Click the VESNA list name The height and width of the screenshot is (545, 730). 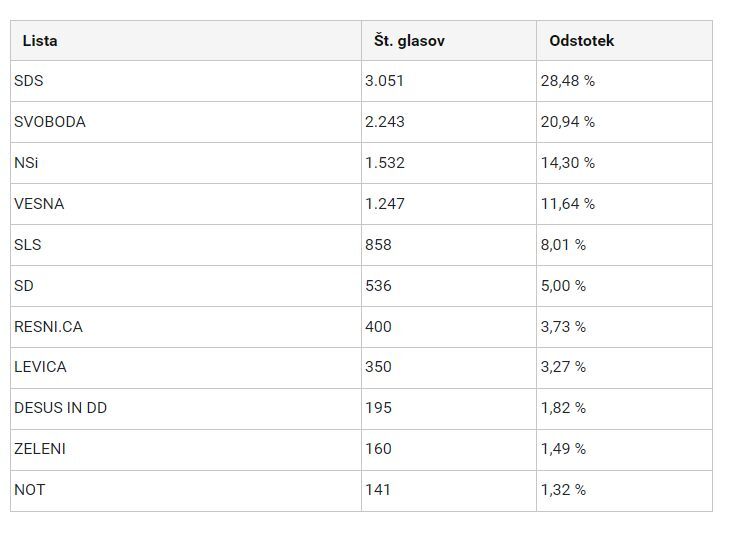click(39, 204)
